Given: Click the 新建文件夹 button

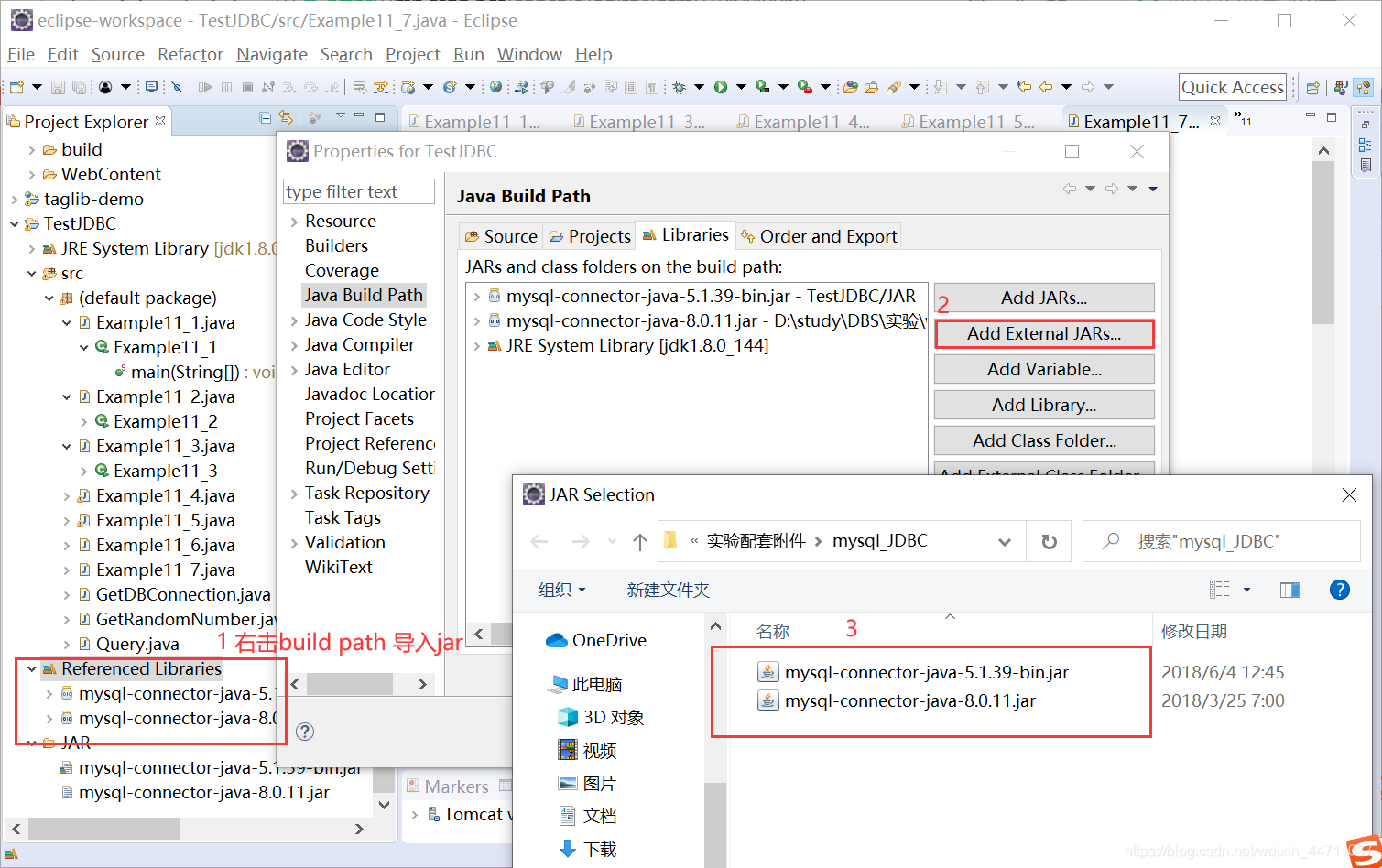Looking at the screenshot, I should tap(668, 590).
